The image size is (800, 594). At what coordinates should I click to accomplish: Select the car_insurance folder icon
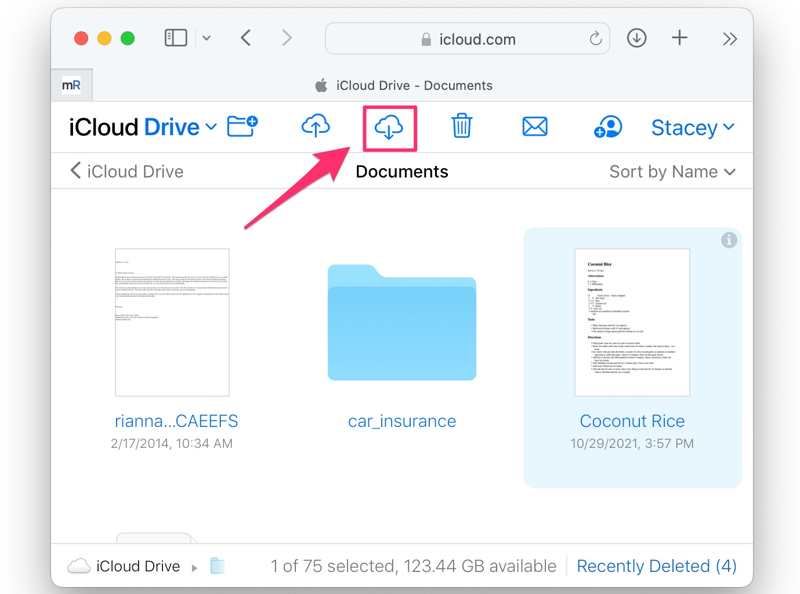[x=402, y=322]
